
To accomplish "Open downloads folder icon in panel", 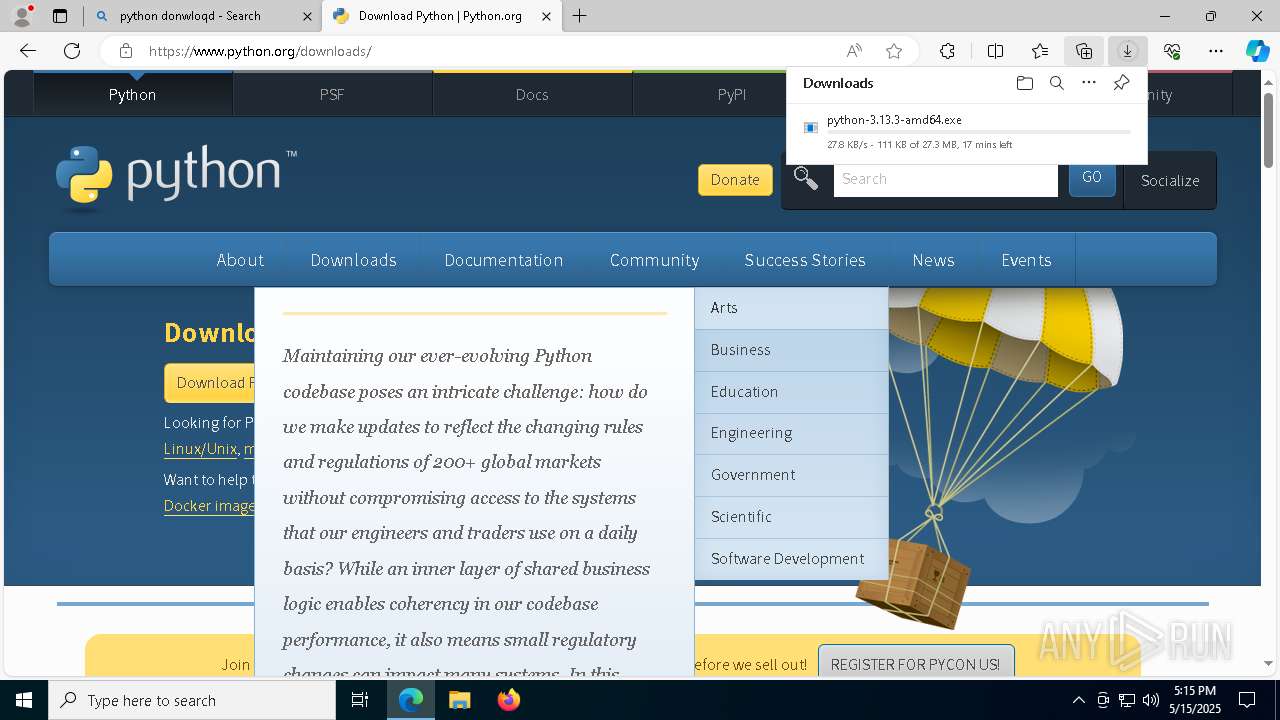I will click(1024, 83).
